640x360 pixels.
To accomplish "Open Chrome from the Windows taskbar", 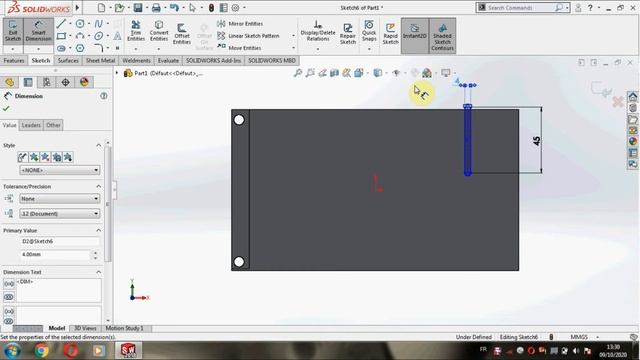I will [x=41, y=350].
